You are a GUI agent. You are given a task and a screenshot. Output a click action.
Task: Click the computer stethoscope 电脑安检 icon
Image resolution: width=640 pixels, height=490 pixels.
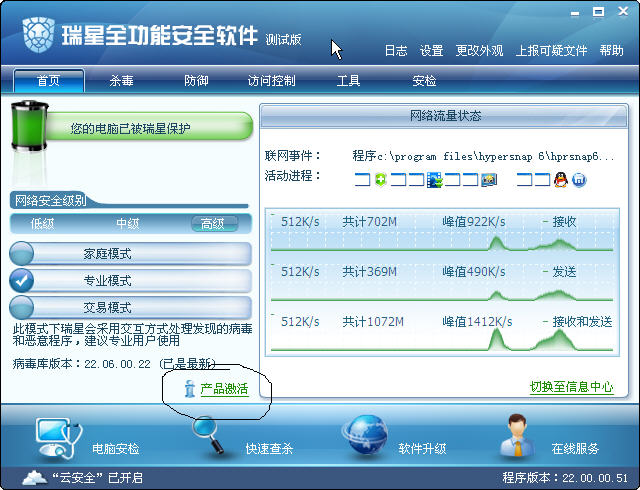coord(58,438)
